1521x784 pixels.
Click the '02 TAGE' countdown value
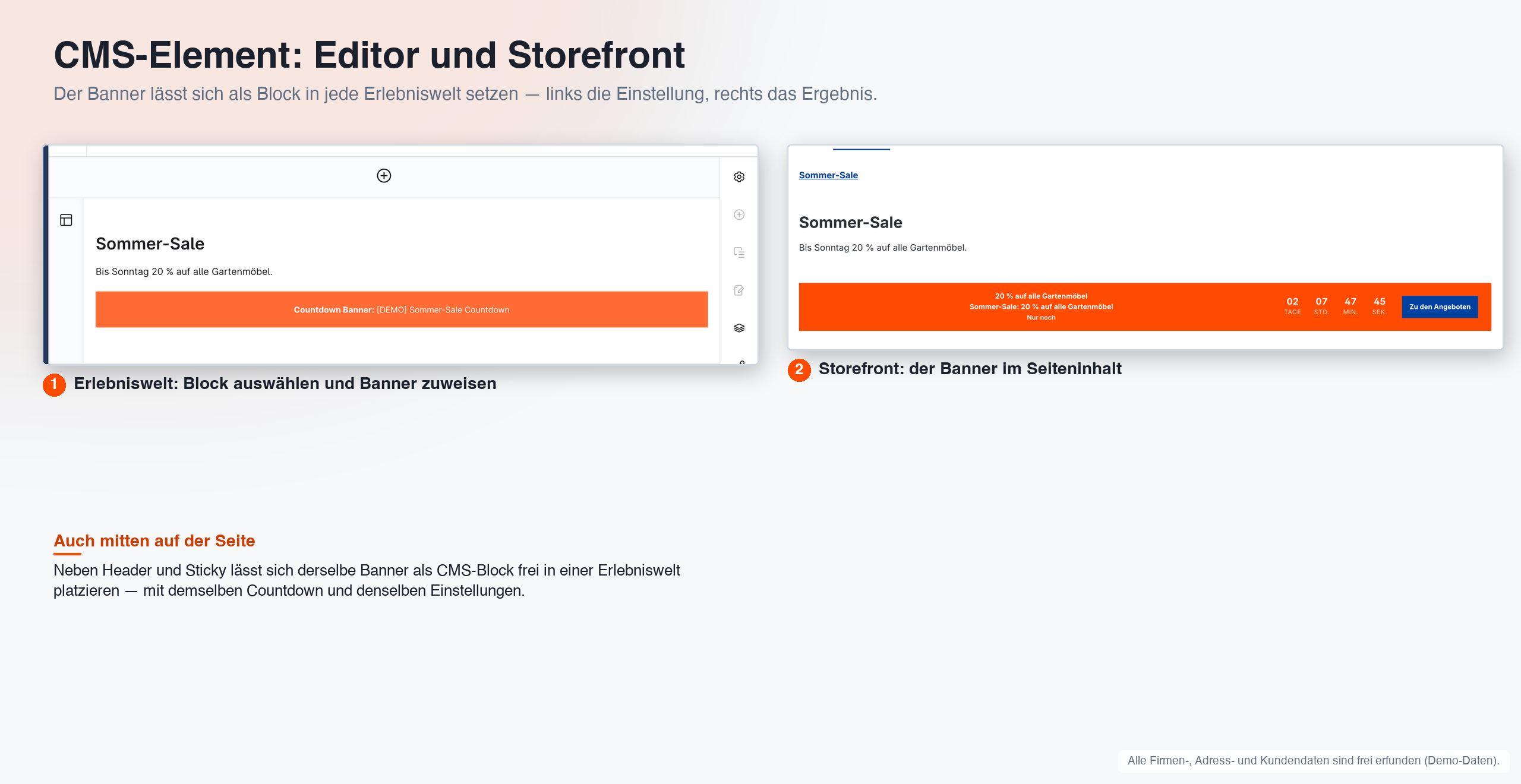[x=1292, y=306]
